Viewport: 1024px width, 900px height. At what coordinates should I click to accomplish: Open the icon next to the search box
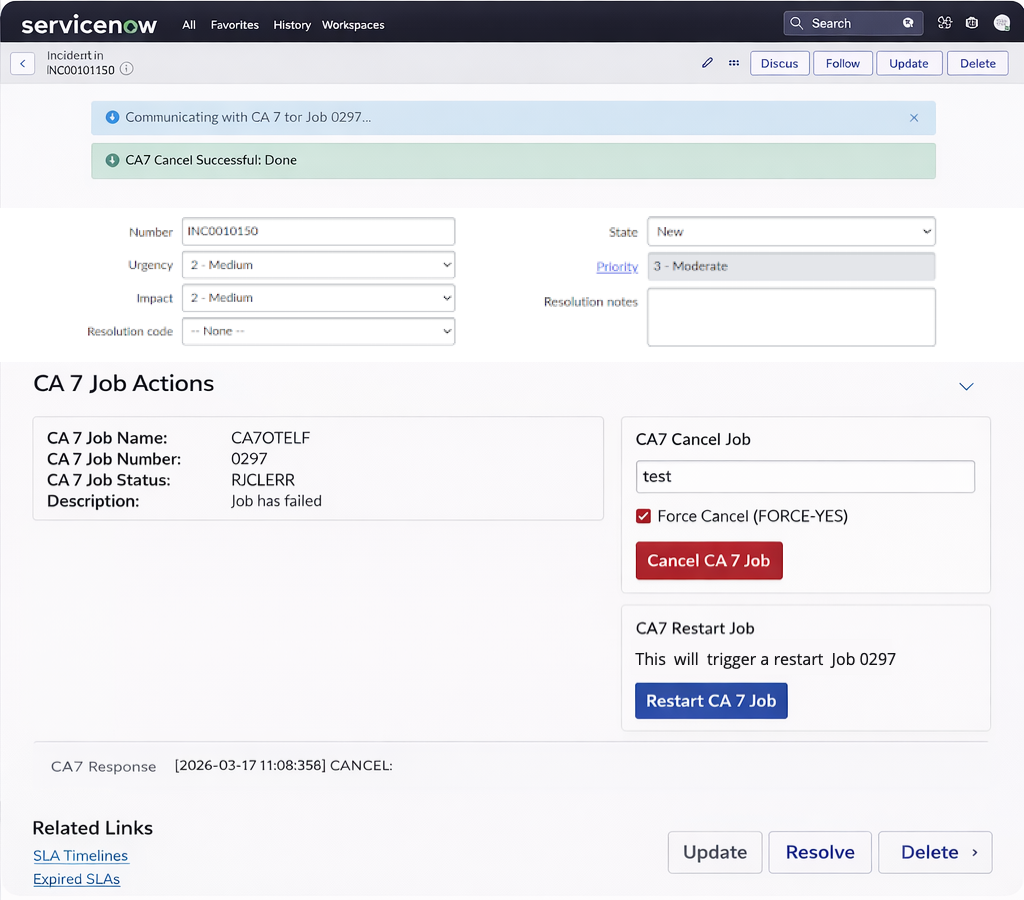(944, 23)
